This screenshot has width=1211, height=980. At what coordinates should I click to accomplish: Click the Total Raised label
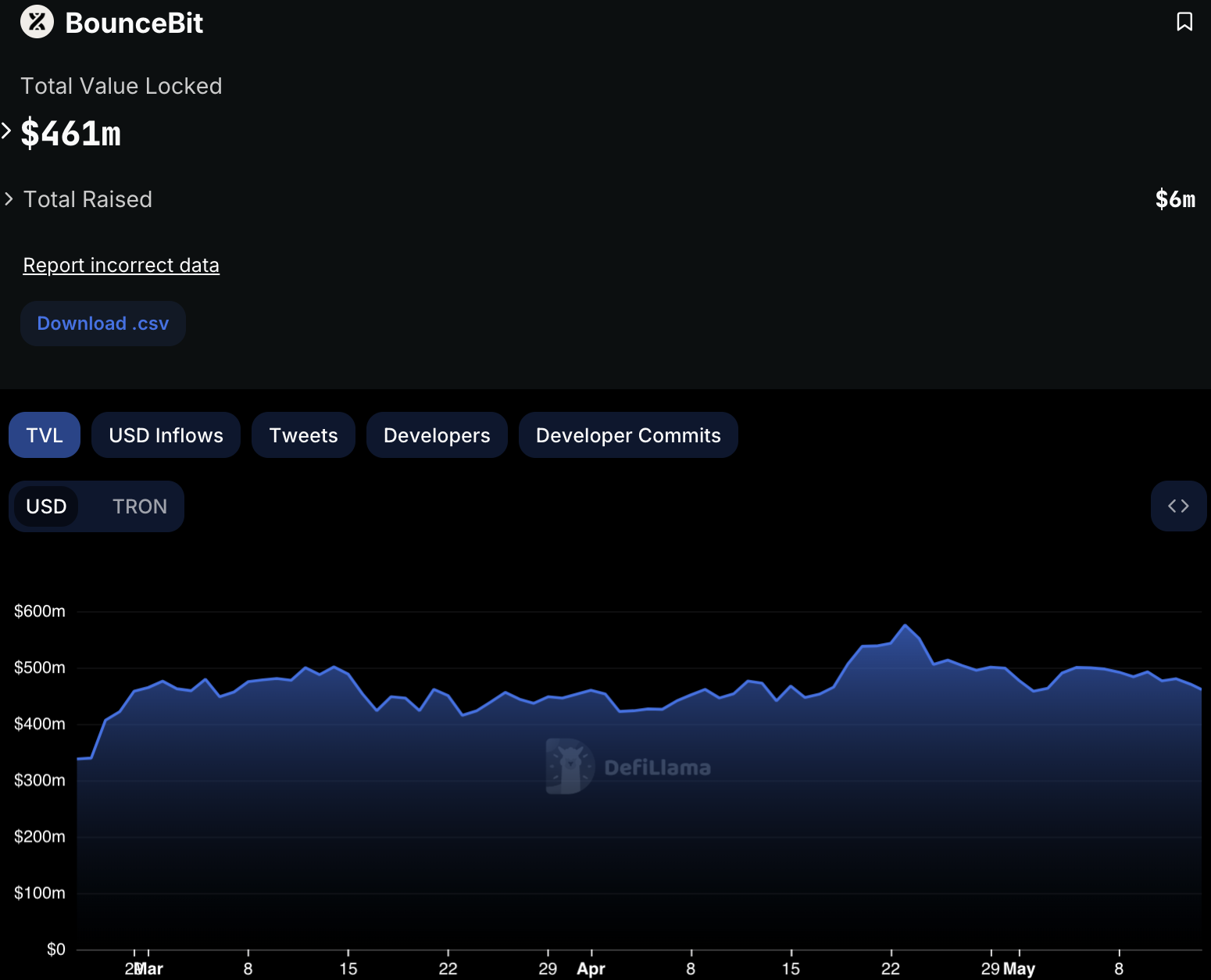[88, 199]
